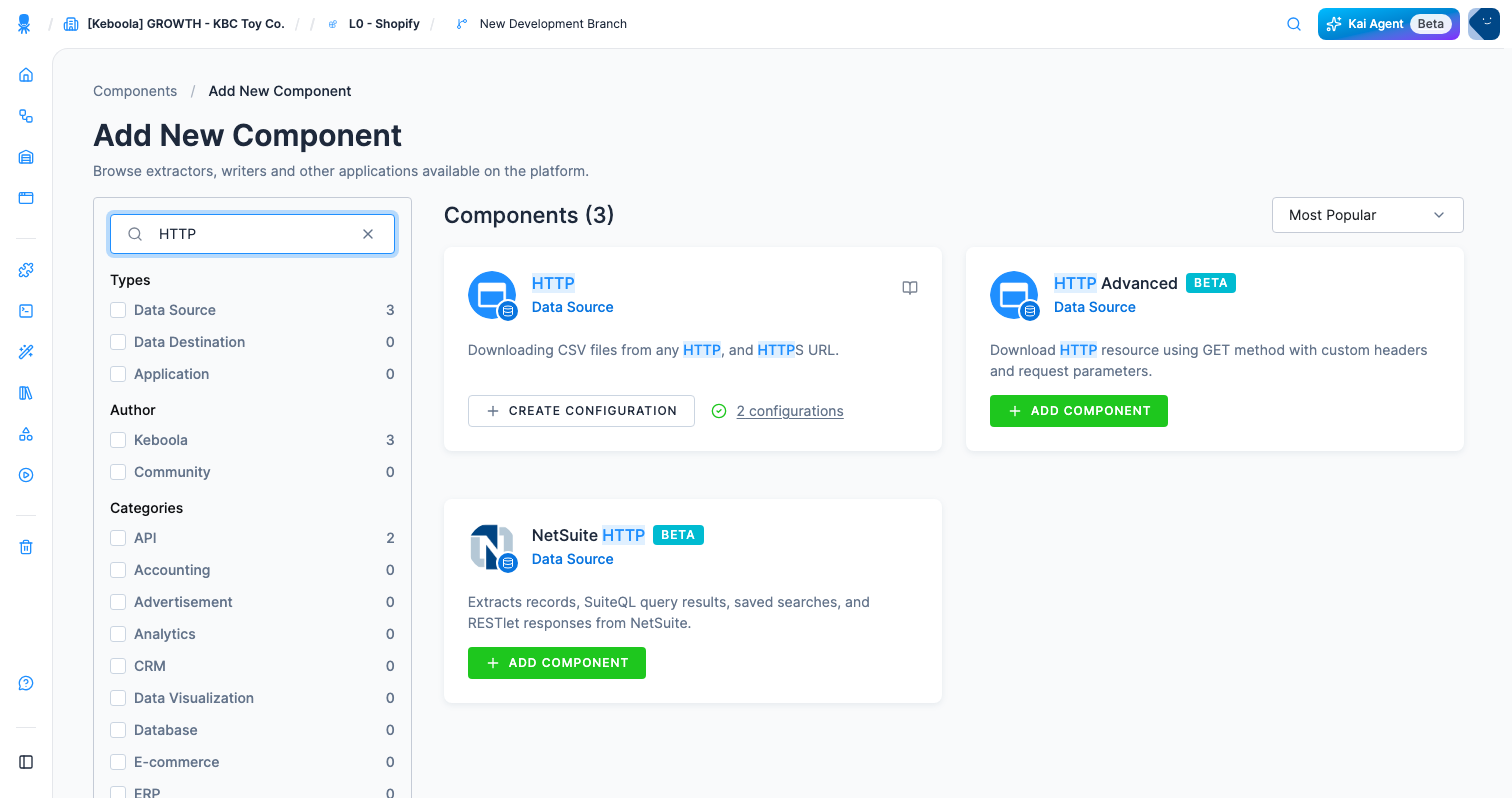The image size is (1512, 798).
Task: Toggle the API category checkbox
Action: [118, 538]
